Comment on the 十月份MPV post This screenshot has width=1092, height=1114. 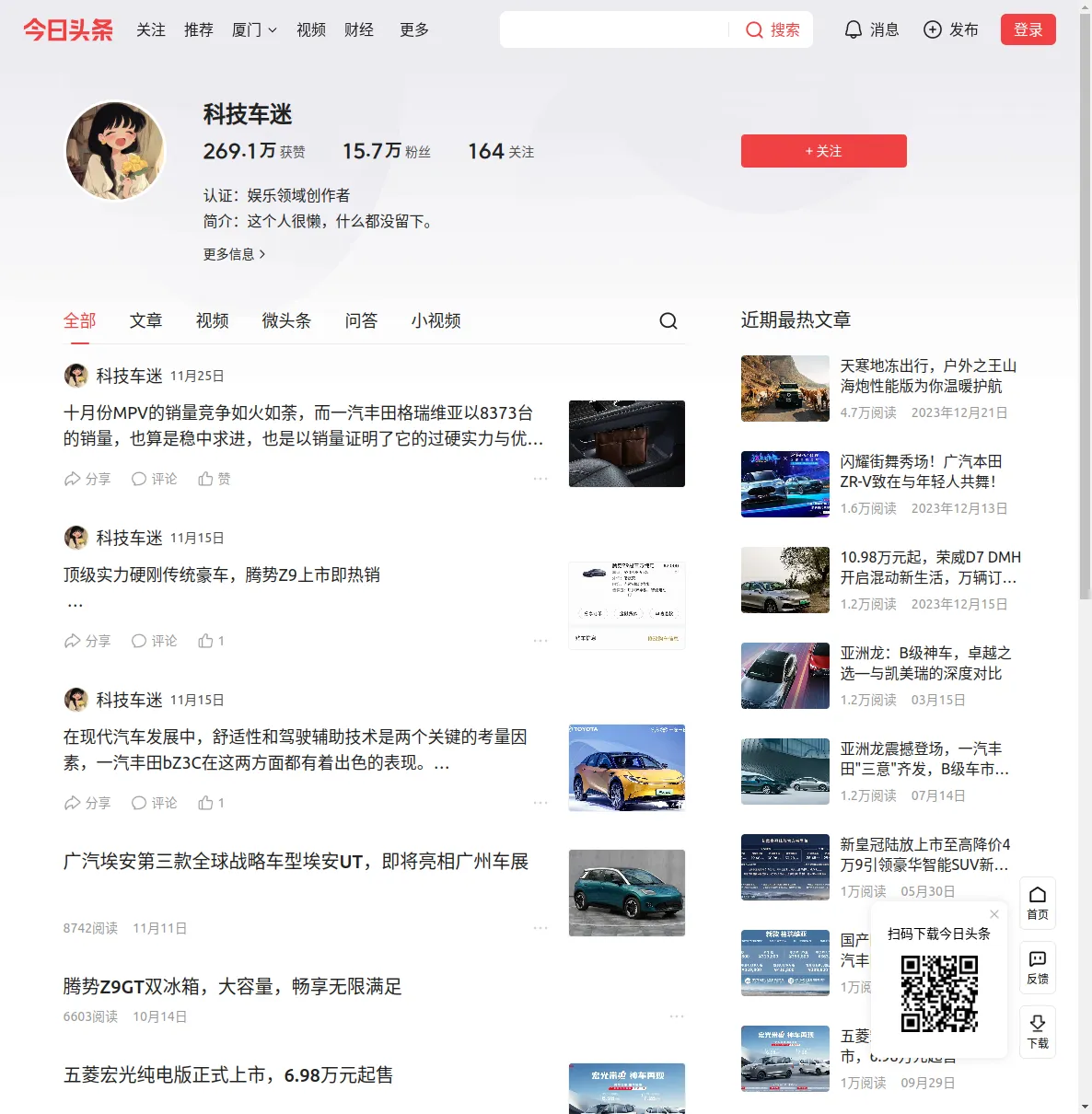pyautogui.click(x=154, y=479)
